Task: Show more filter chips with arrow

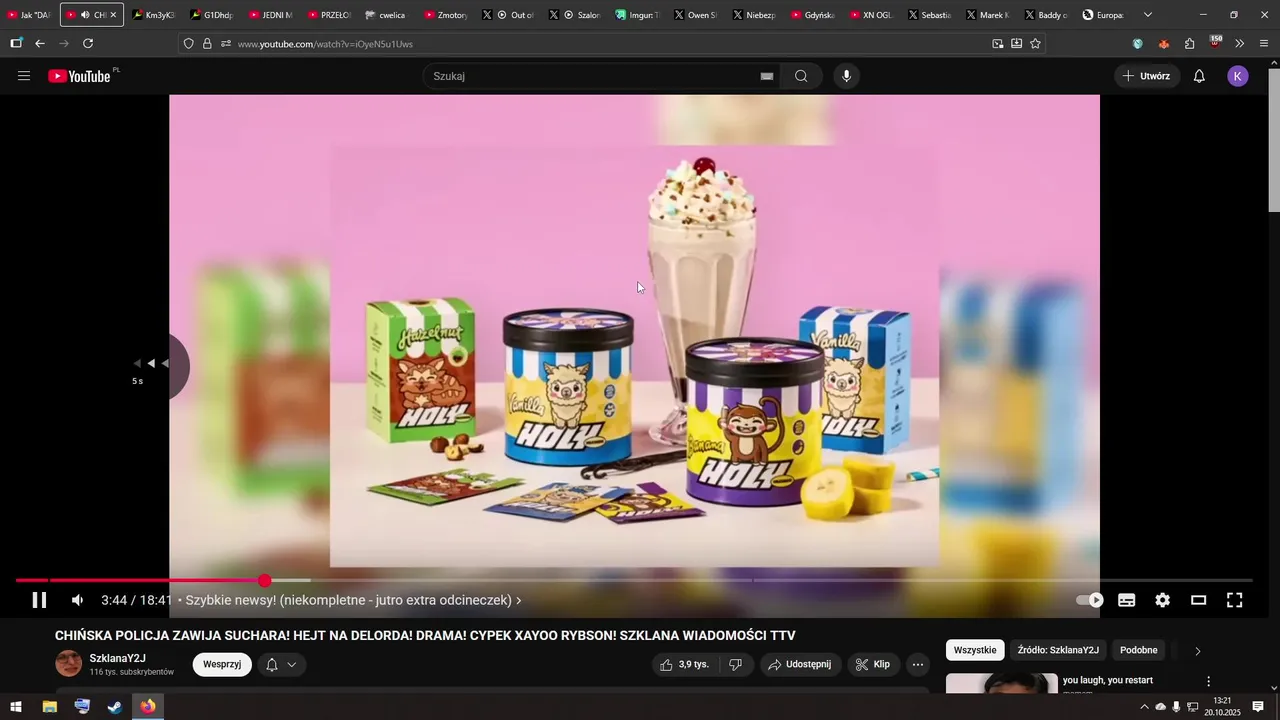Action: pos(1198,651)
